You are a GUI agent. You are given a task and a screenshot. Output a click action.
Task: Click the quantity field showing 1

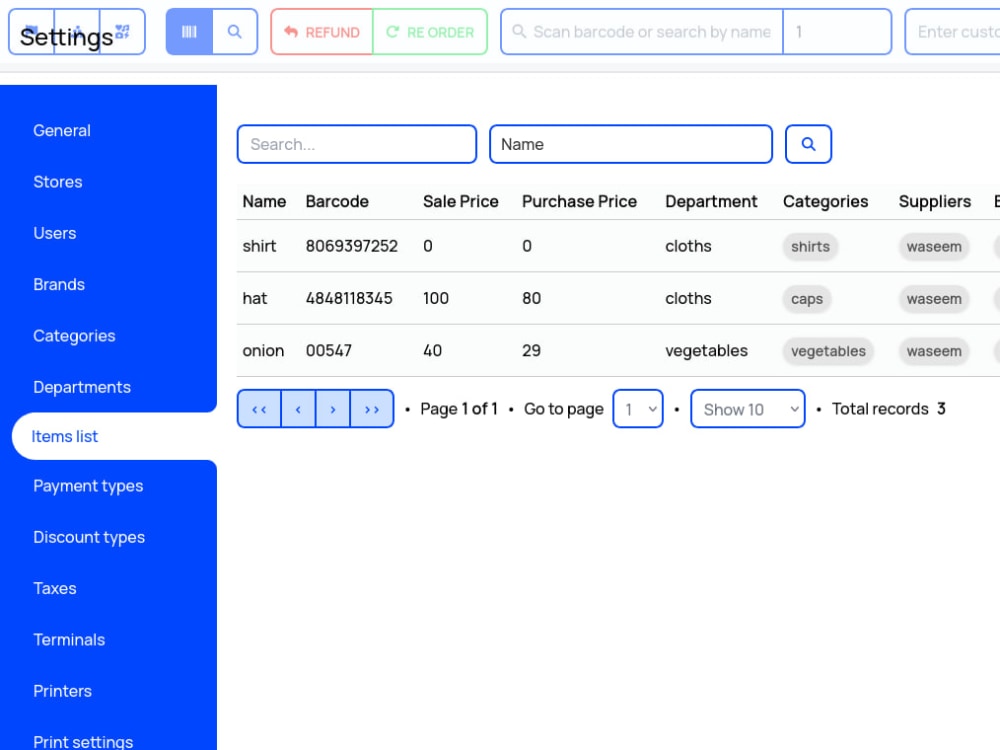click(x=837, y=32)
